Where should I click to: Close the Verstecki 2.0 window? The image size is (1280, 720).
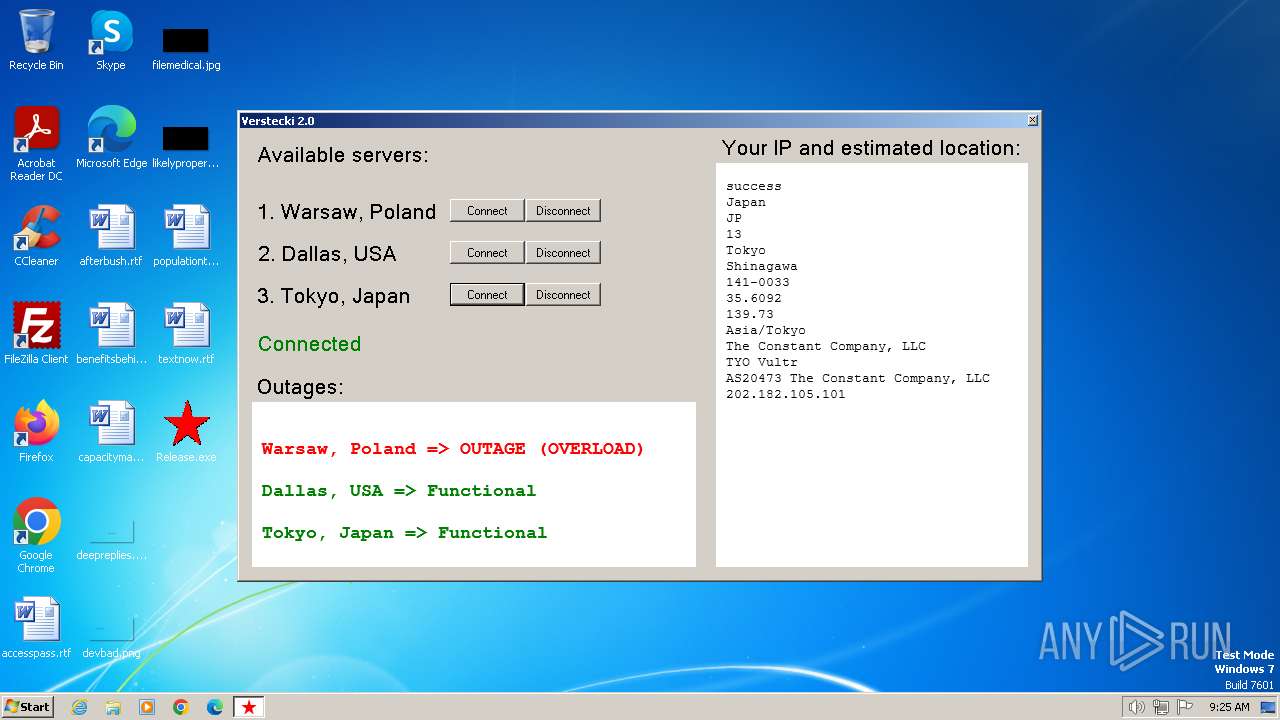point(1033,120)
